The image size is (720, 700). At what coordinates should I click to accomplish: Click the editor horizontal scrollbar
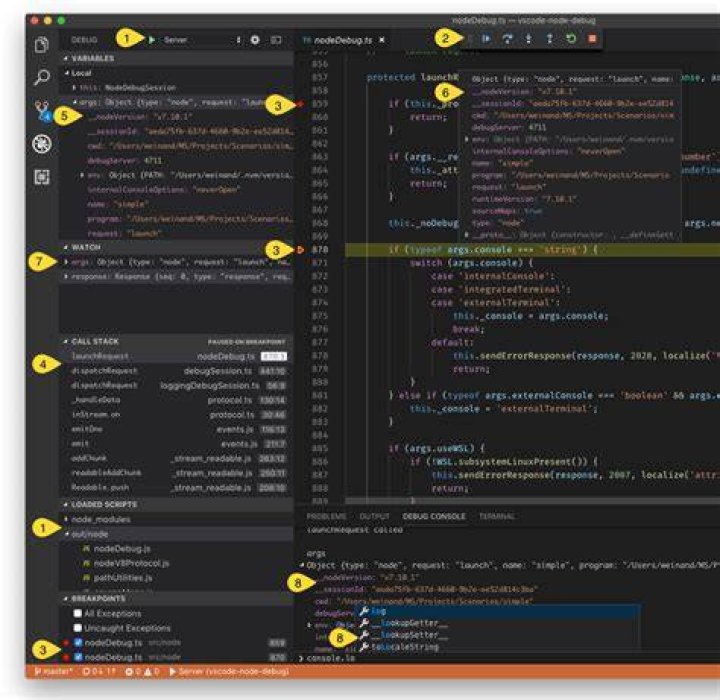[533, 500]
